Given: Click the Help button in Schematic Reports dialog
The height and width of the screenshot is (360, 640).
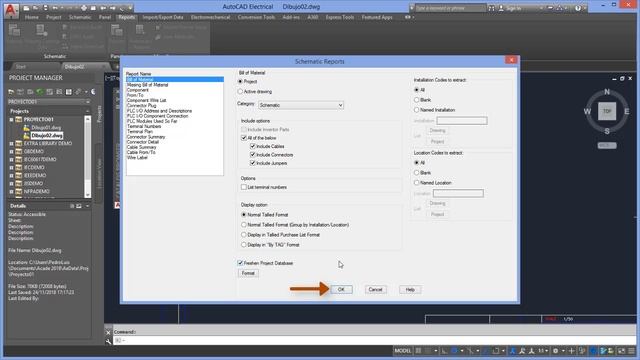Looking at the screenshot, I should pos(410,289).
